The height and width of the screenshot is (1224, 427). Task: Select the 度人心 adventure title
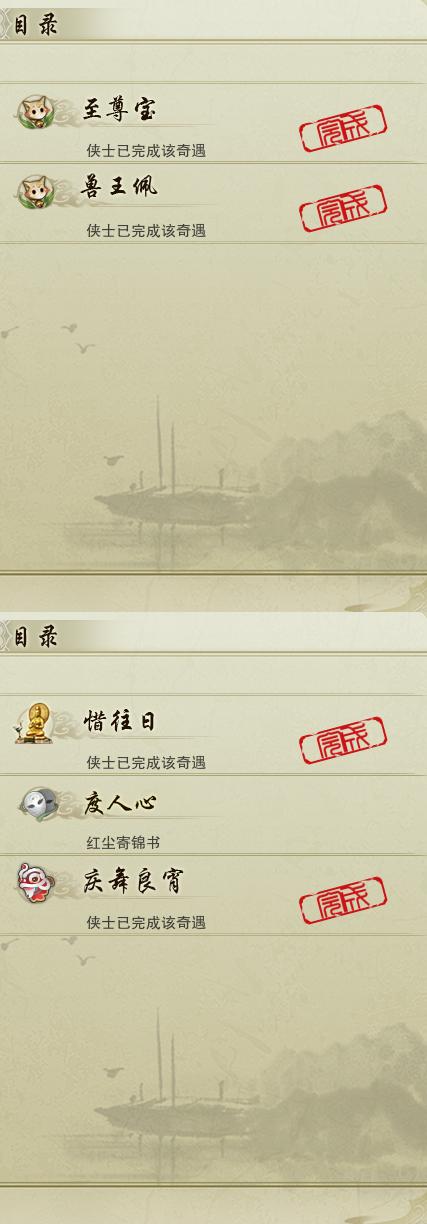coord(120,802)
